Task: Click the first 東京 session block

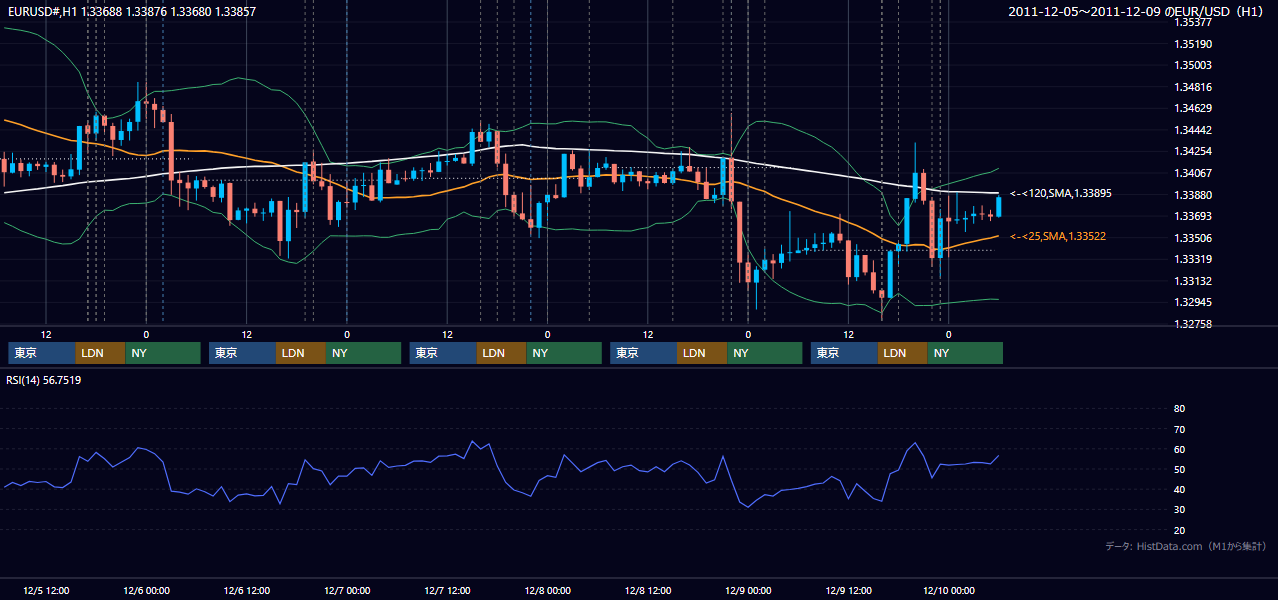Action: pyautogui.click(x=42, y=353)
